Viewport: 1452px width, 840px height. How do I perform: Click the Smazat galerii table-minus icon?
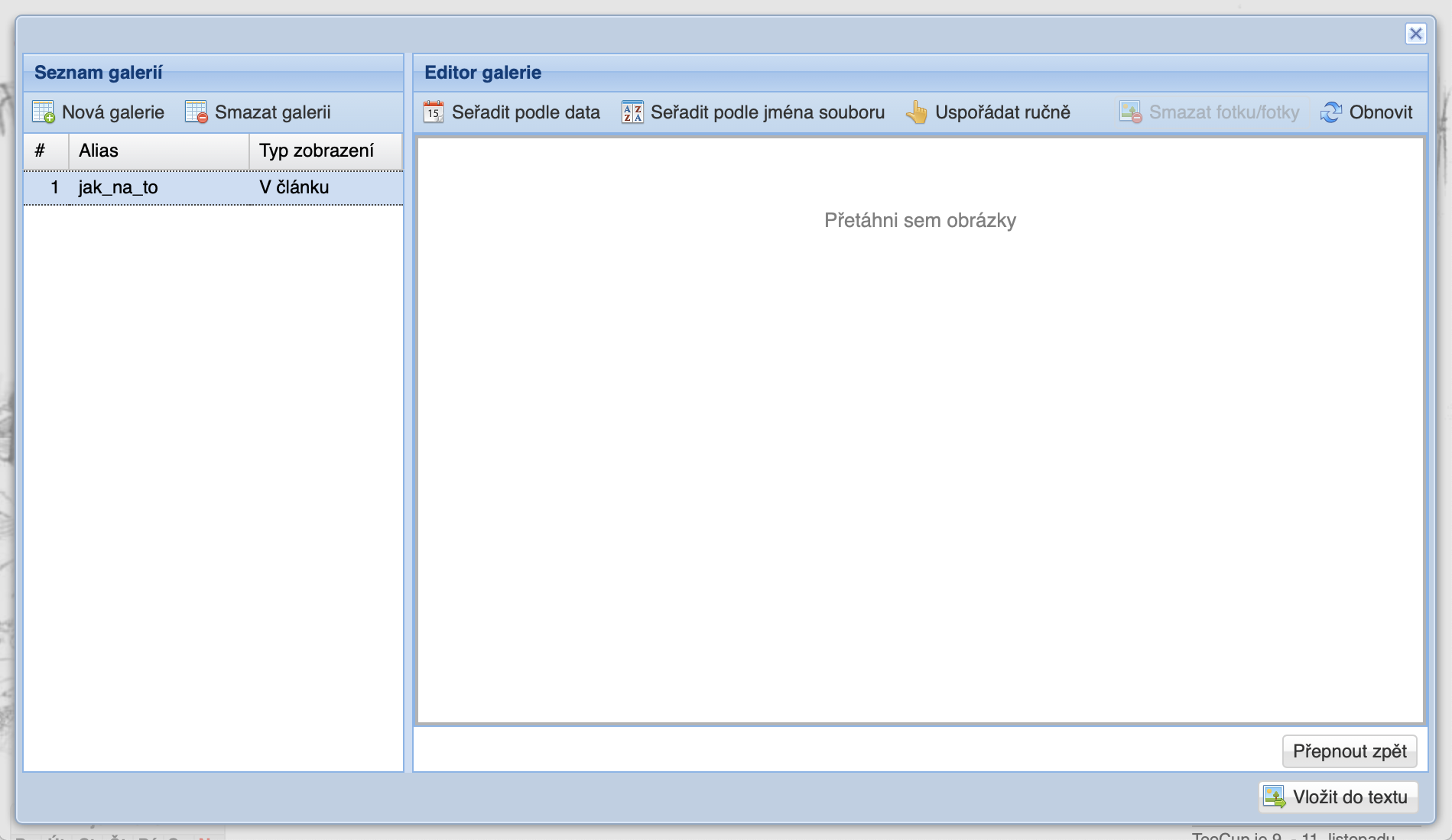point(197,112)
